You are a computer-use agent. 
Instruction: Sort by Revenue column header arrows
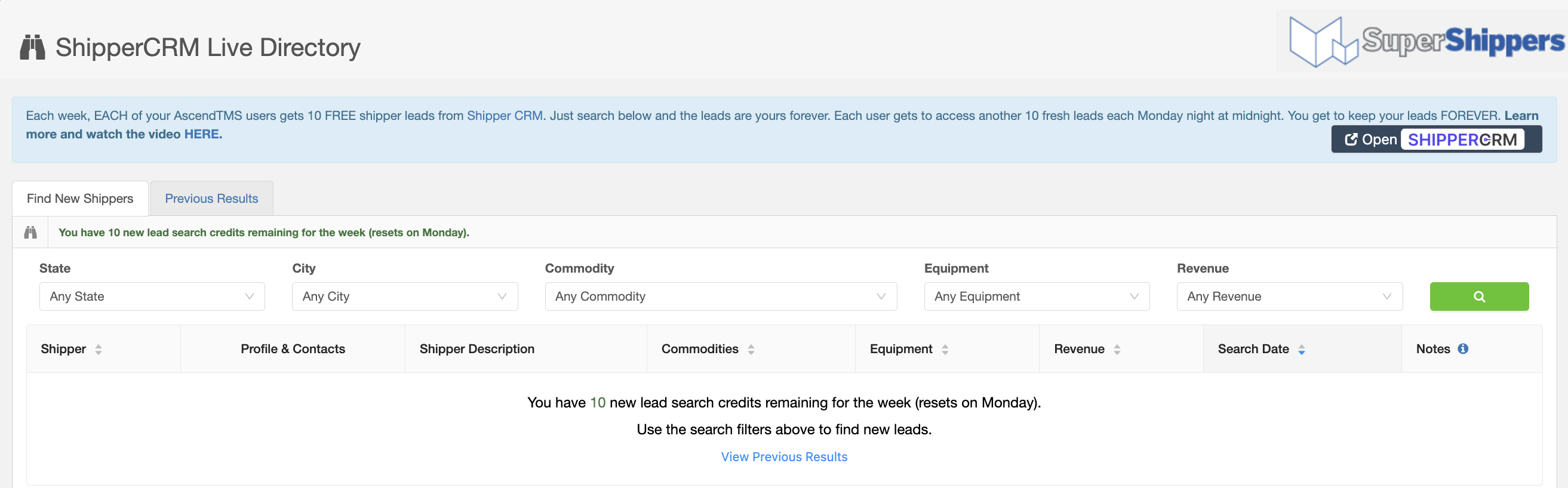tap(1117, 349)
